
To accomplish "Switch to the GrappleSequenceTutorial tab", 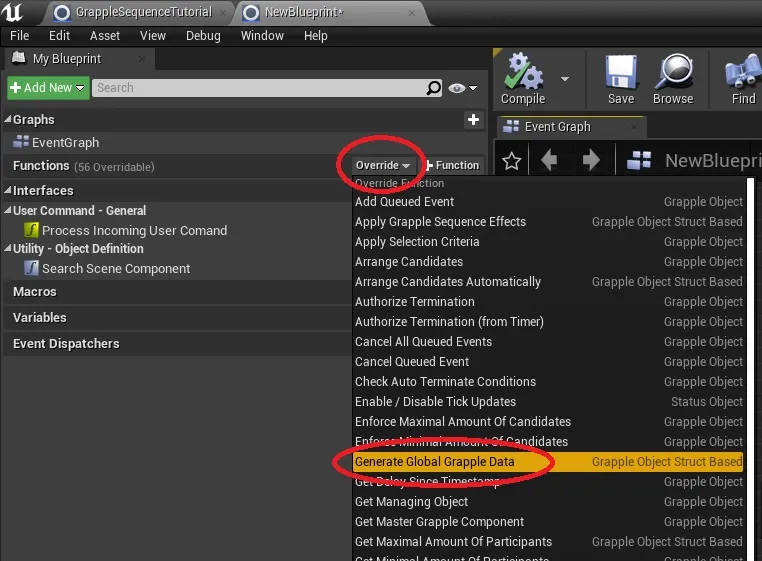I will [x=138, y=12].
